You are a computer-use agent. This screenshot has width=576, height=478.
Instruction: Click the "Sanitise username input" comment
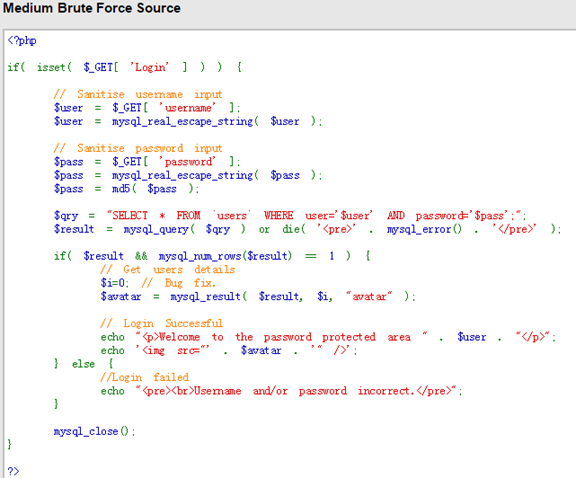tap(138, 94)
